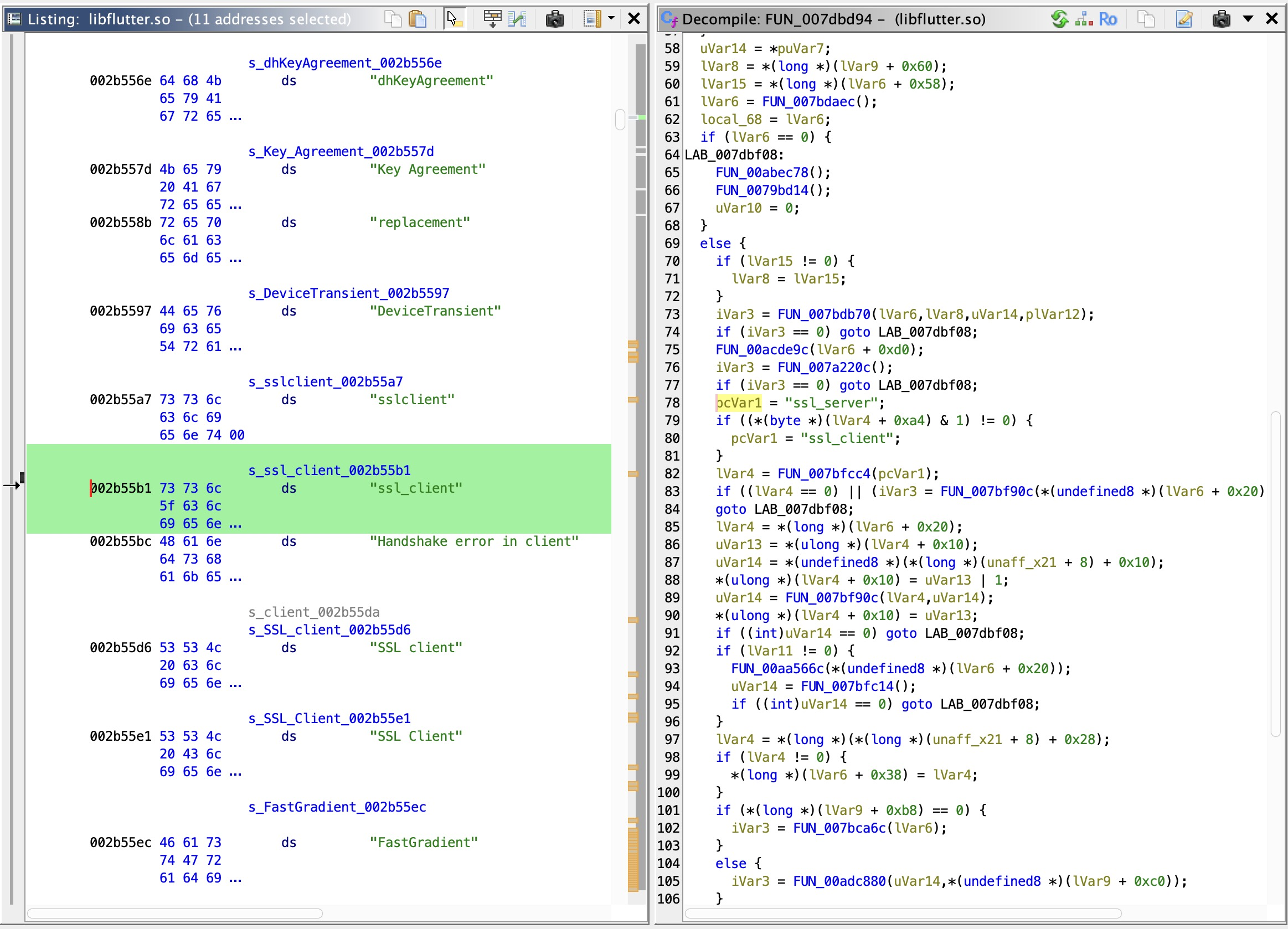
Task: Follow the FUN_00aa566c call on line 93
Action: [x=777, y=669]
